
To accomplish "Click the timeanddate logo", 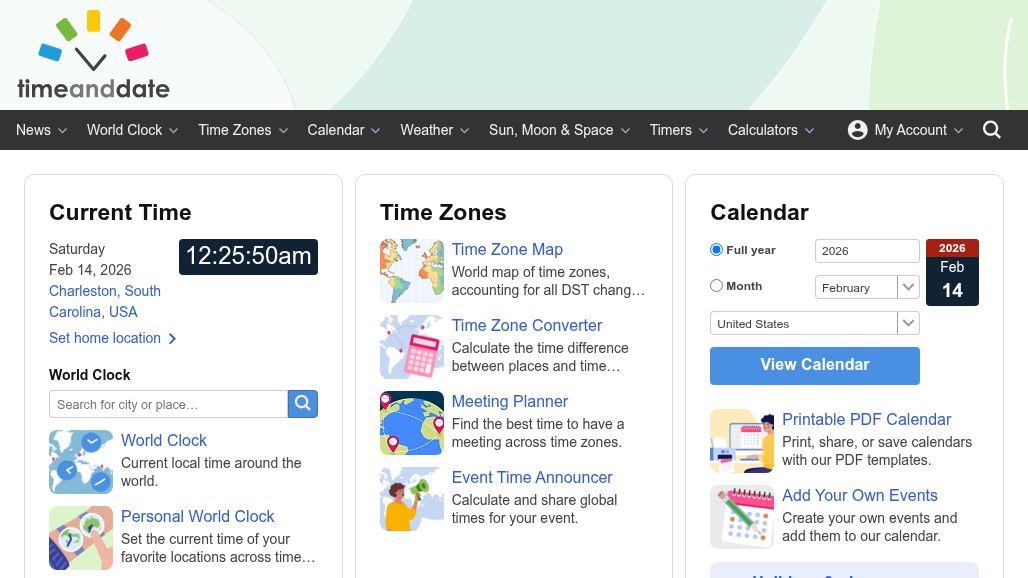I will [93, 56].
